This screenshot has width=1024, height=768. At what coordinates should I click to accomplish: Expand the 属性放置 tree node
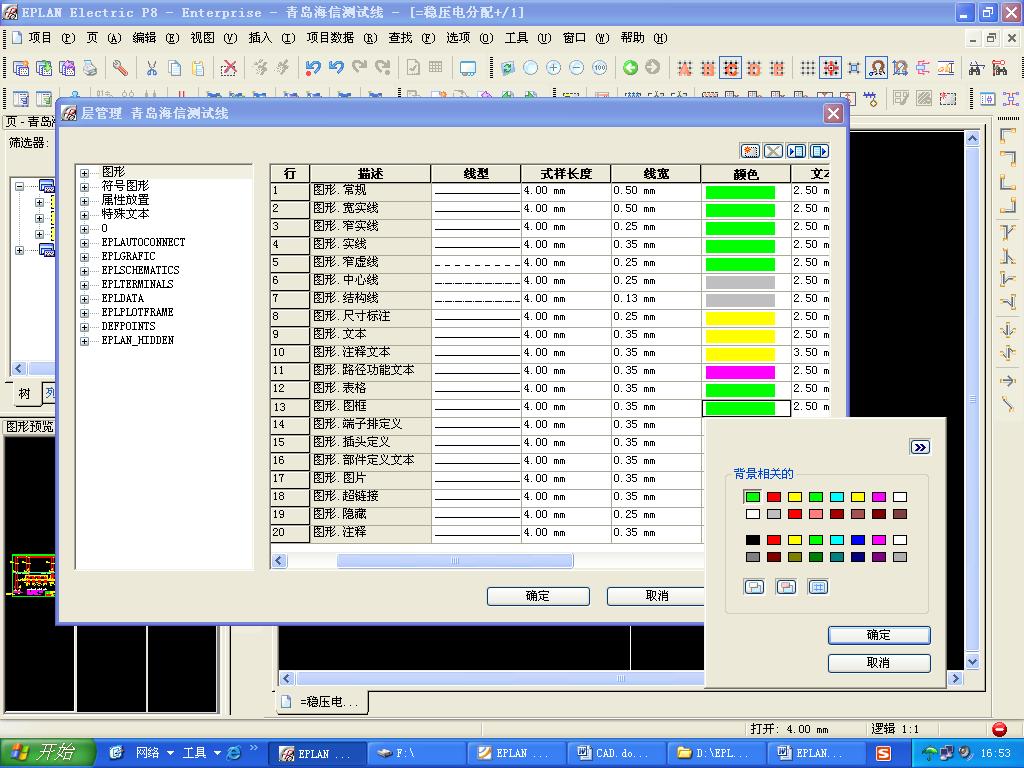pyautogui.click(x=84, y=201)
